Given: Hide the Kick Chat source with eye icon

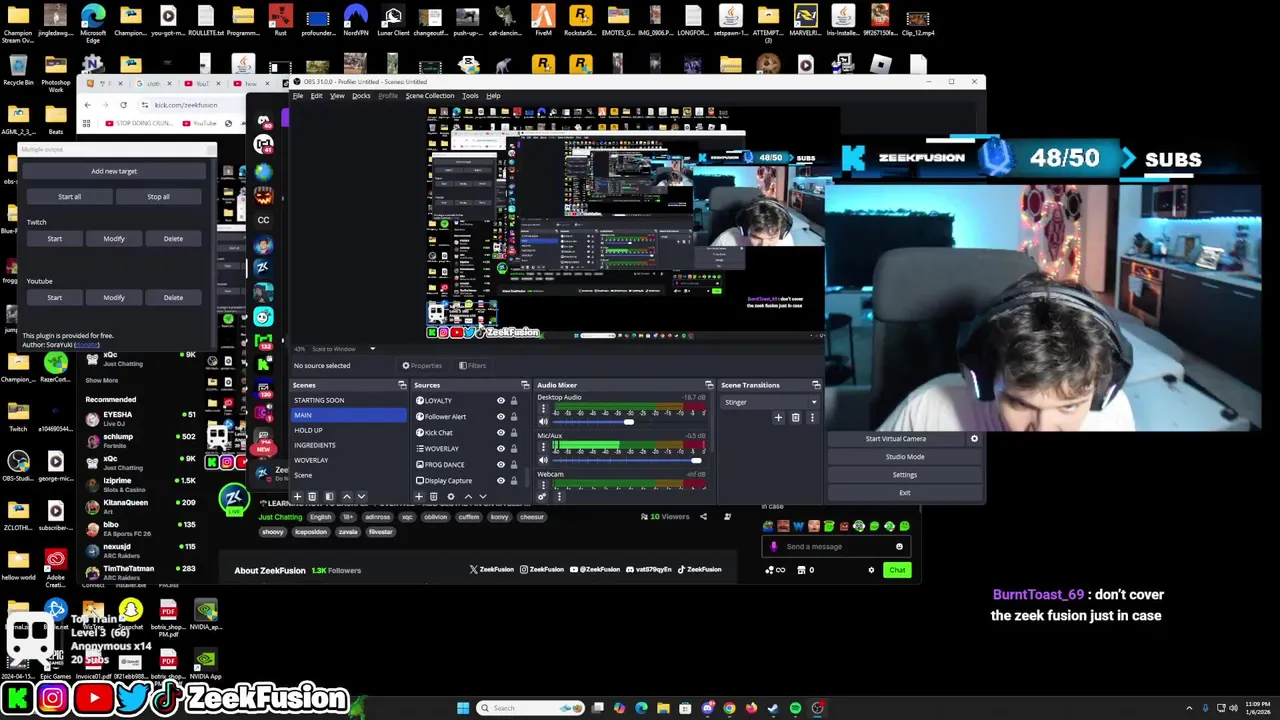Looking at the screenshot, I should (501, 433).
